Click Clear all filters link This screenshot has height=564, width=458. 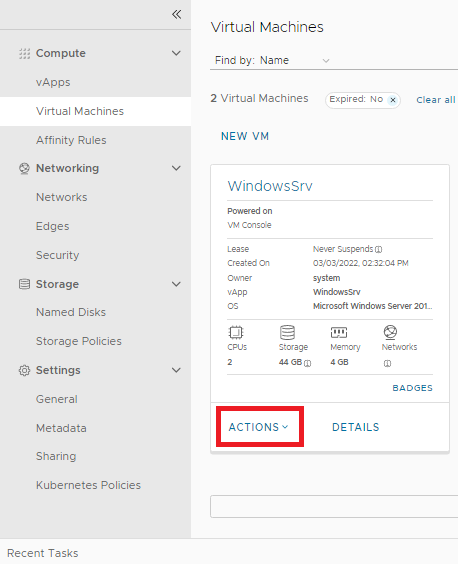tap(436, 100)
